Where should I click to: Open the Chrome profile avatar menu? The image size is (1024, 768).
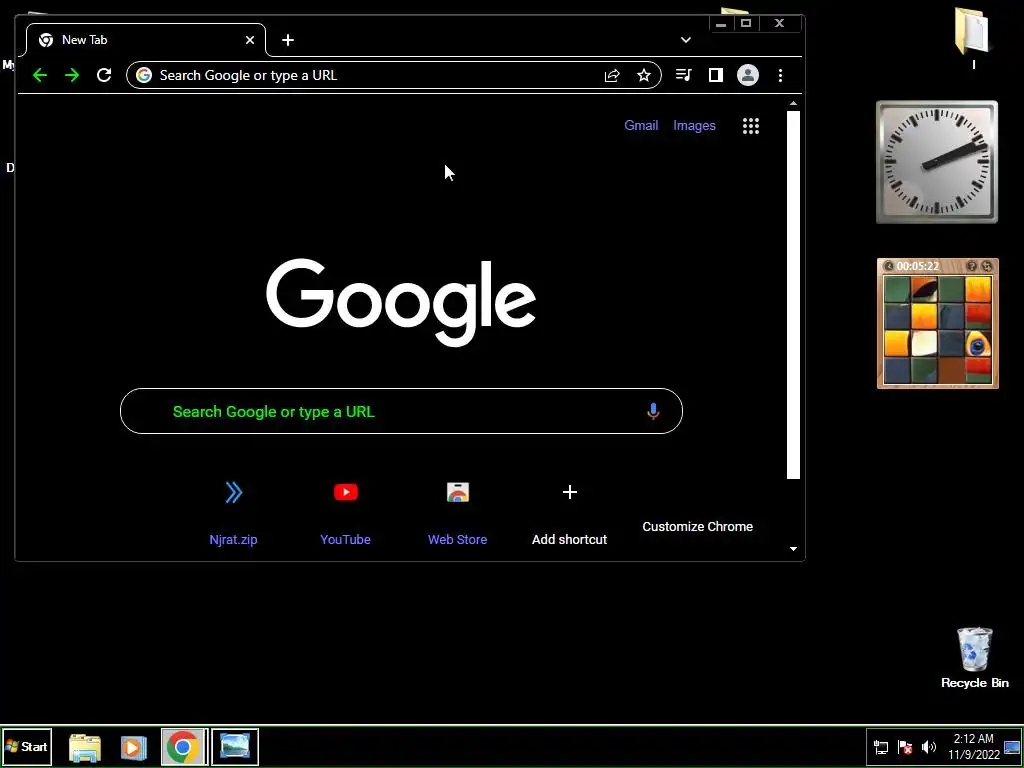click(748, 75)
